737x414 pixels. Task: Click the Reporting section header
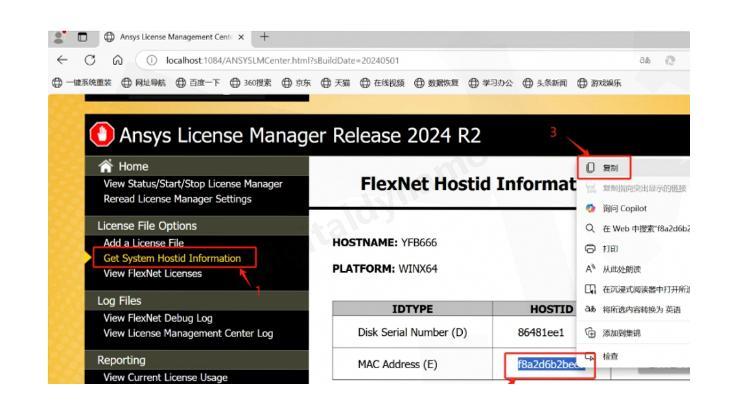[121, 360]
